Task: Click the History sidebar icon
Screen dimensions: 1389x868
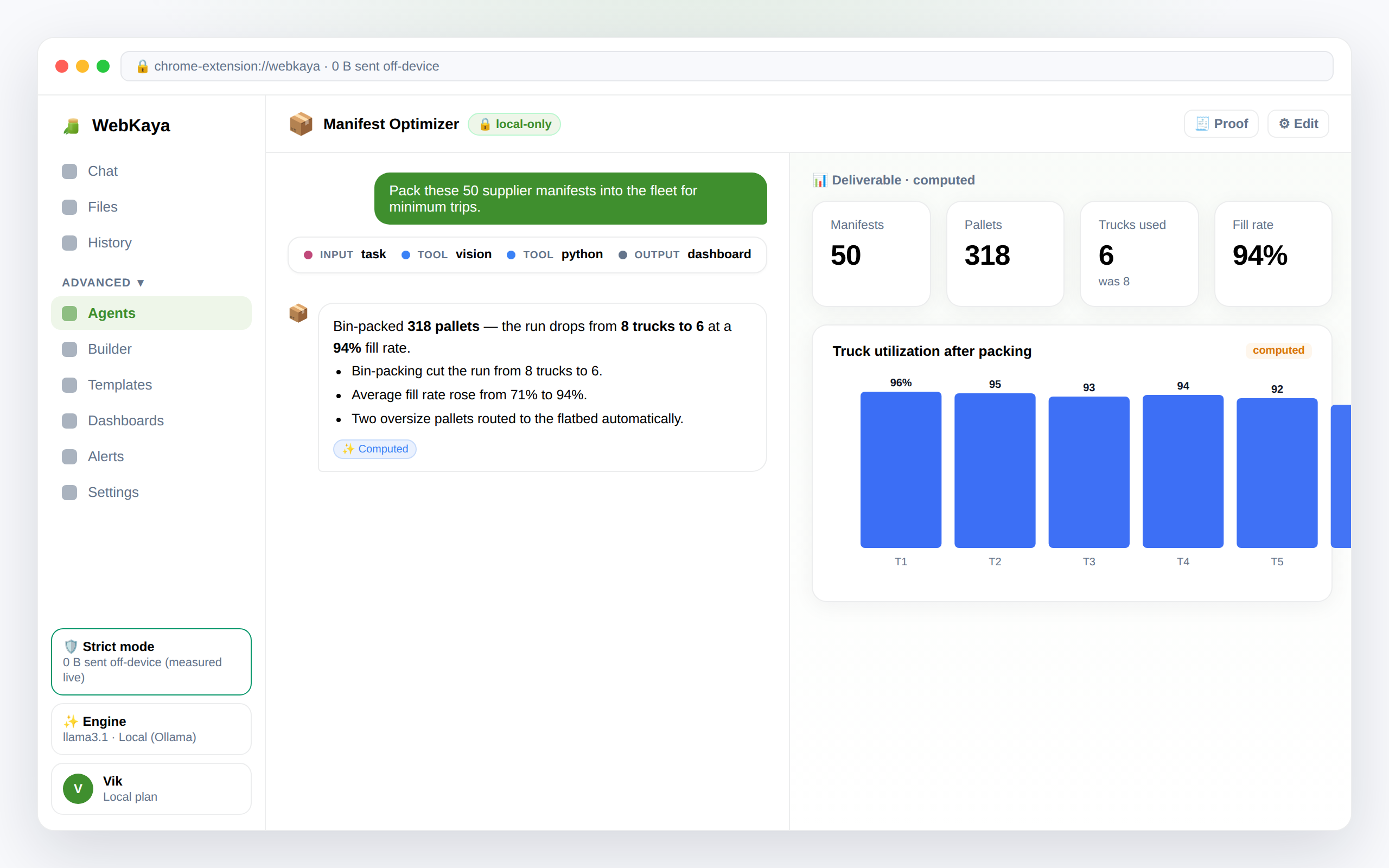Action: (69, 243)
